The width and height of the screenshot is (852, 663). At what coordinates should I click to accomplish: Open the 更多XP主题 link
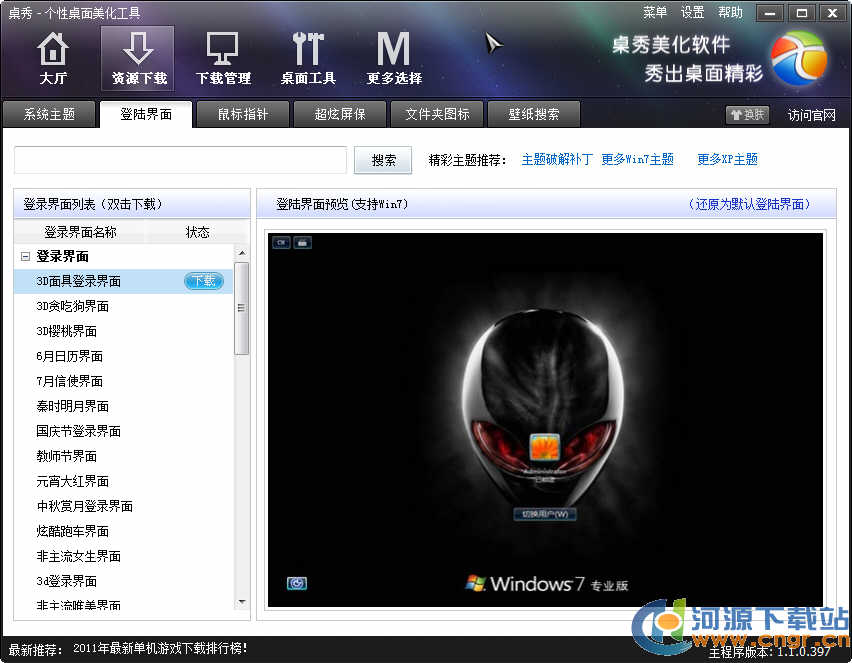728,159
